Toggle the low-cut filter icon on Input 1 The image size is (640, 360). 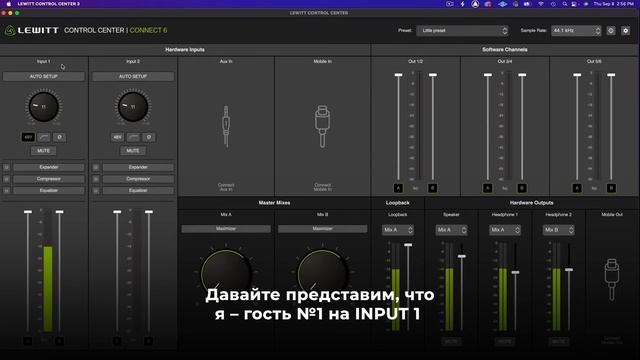pyautogui.click(x=44, y=137)
